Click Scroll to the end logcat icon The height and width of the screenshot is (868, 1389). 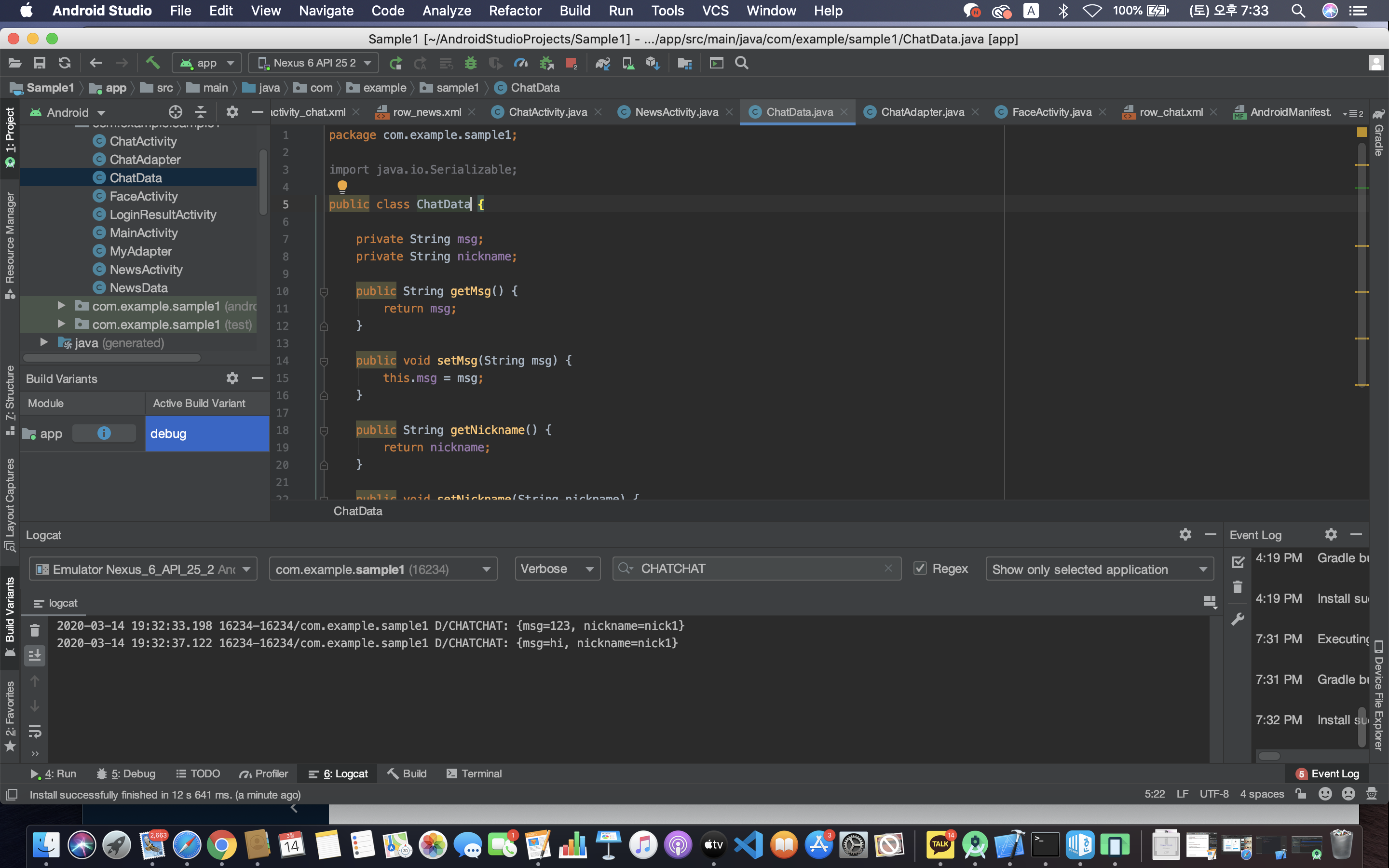(x=34, y=655)
